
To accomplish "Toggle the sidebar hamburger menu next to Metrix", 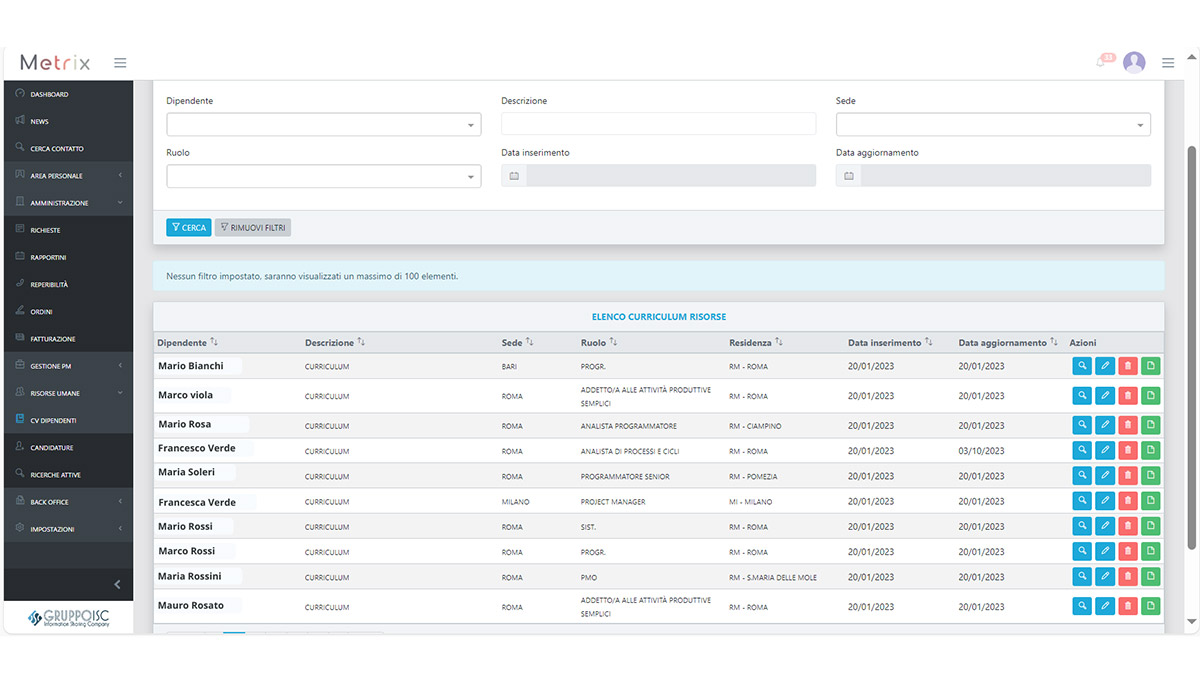I will [120, 63].
